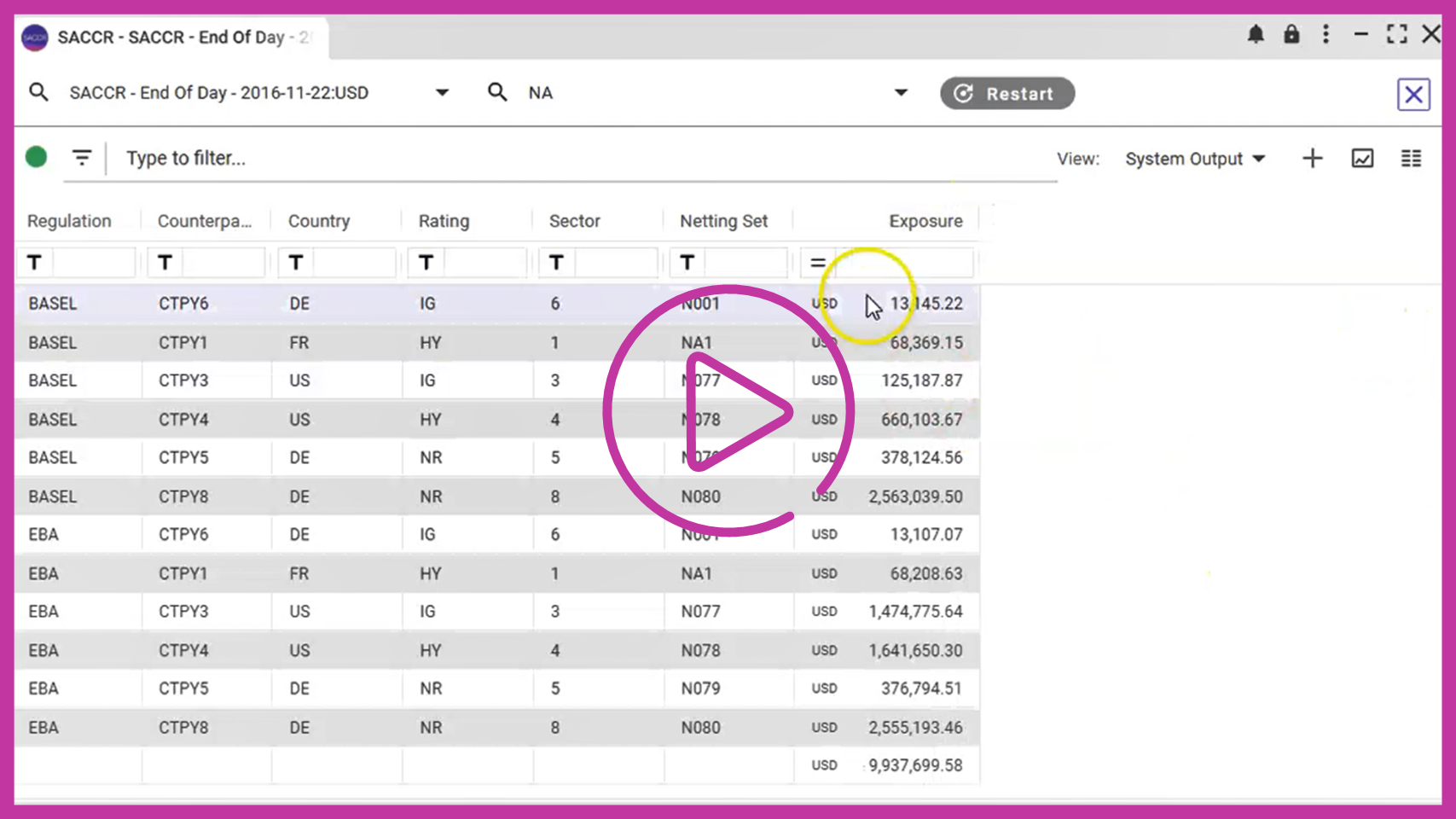
Task: Click exposure value 660,103.67
Action: tap(921, 420)
